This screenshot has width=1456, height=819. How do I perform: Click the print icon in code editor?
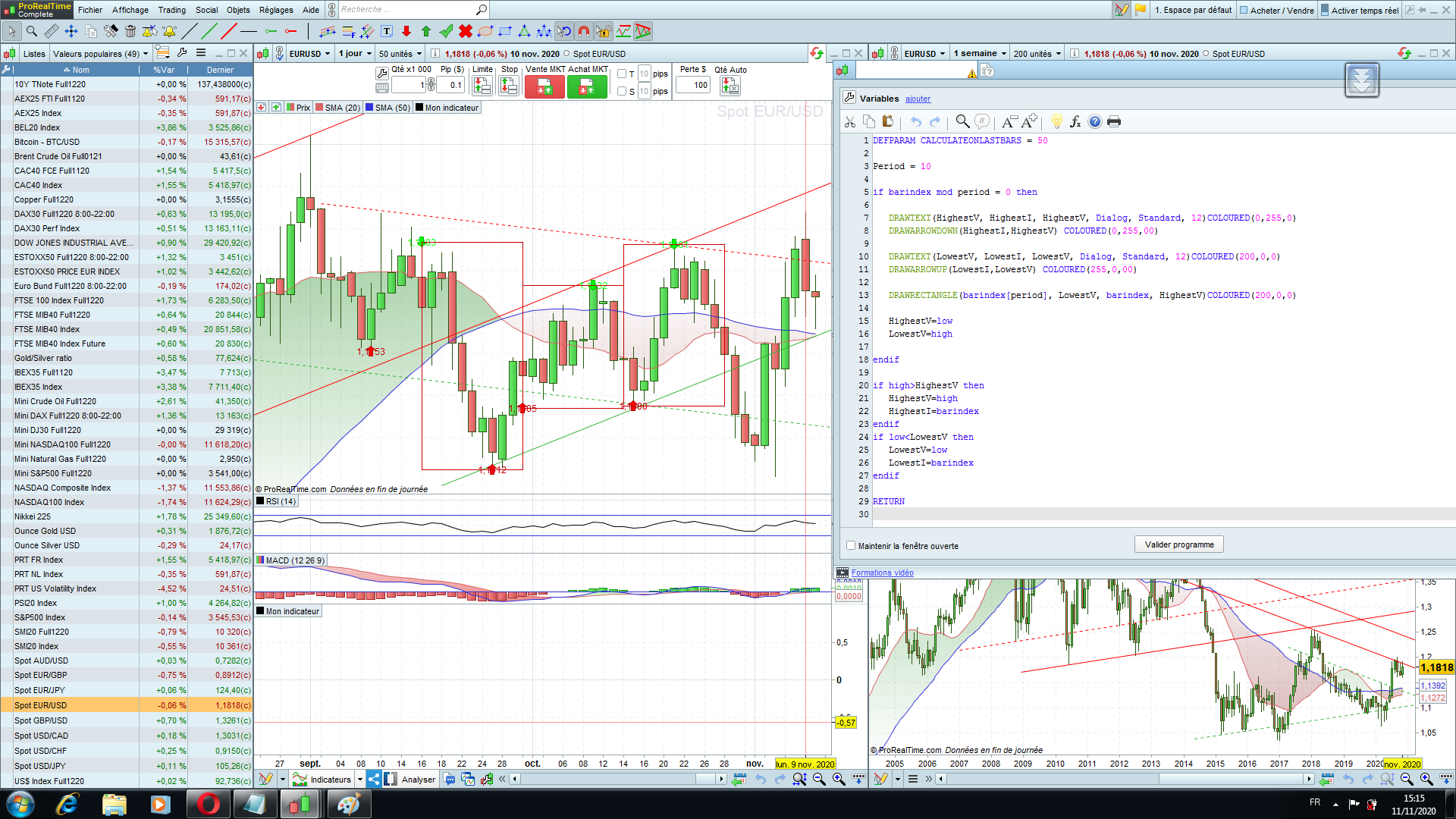(x=1114, y=121)
